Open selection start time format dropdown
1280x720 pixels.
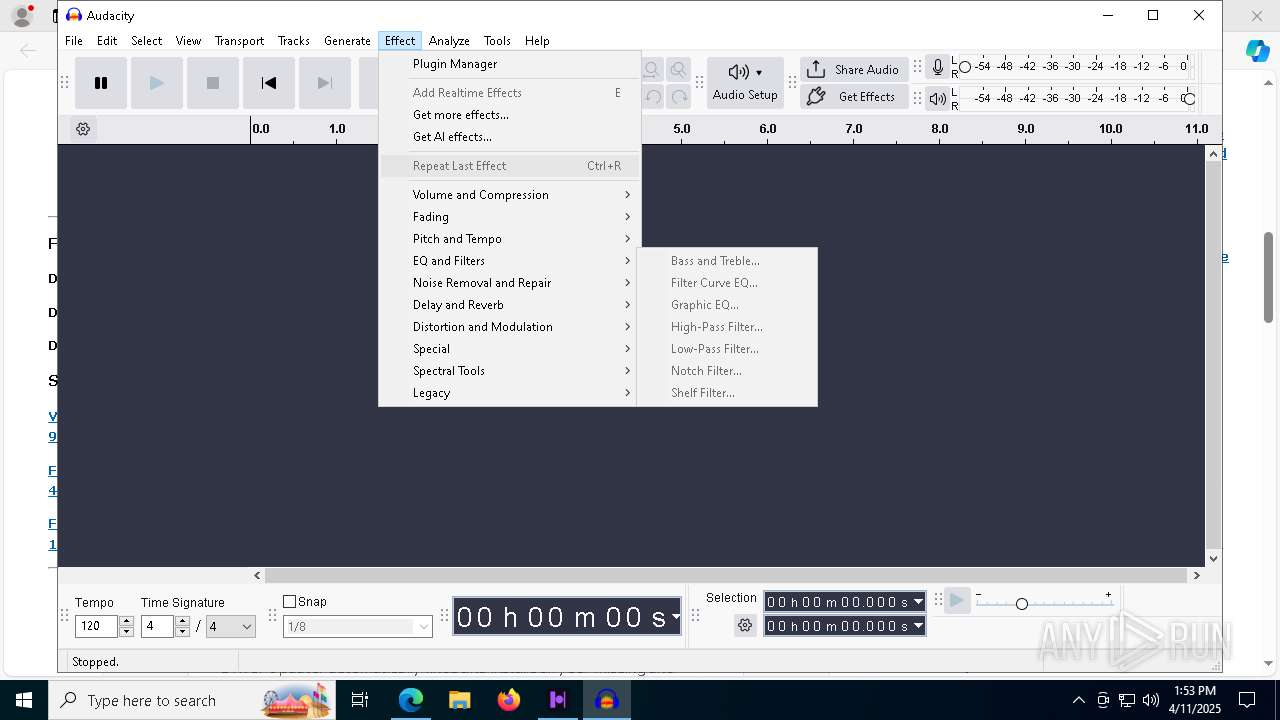pyautogui.click(x=918, y=602)
